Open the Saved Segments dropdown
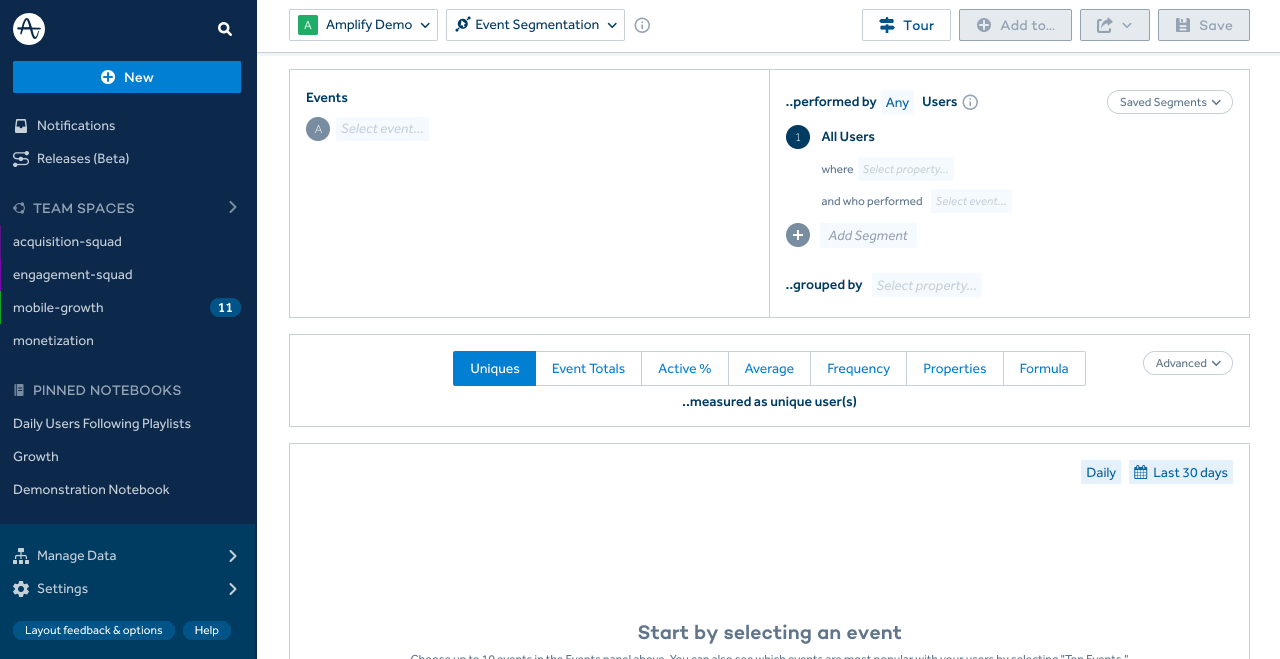The height and width of the screenshot is (659, 1280). [1169, 101]
